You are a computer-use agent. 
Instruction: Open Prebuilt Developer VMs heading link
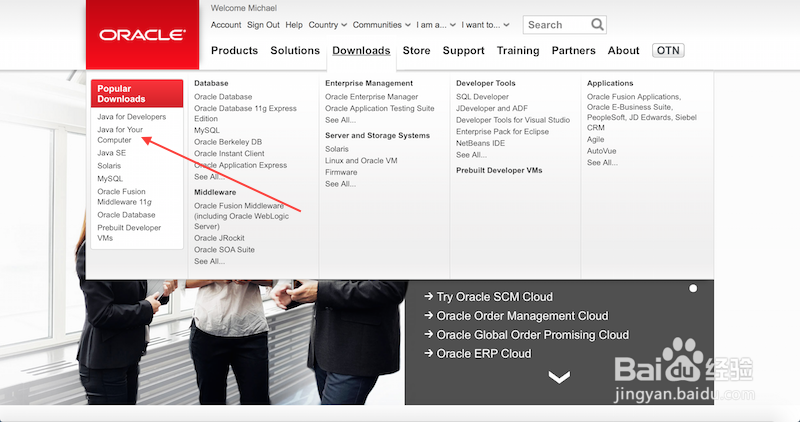coord(499,170)
